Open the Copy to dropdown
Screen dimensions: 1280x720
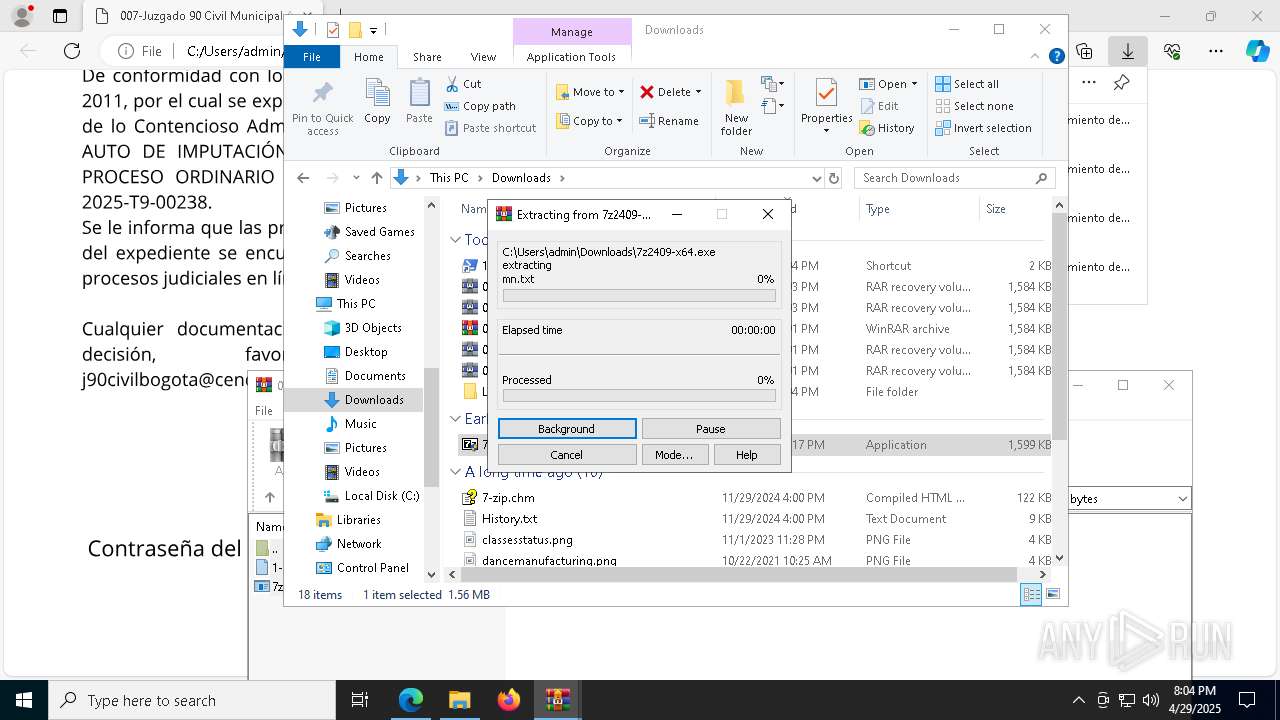(x=589, y=121)
